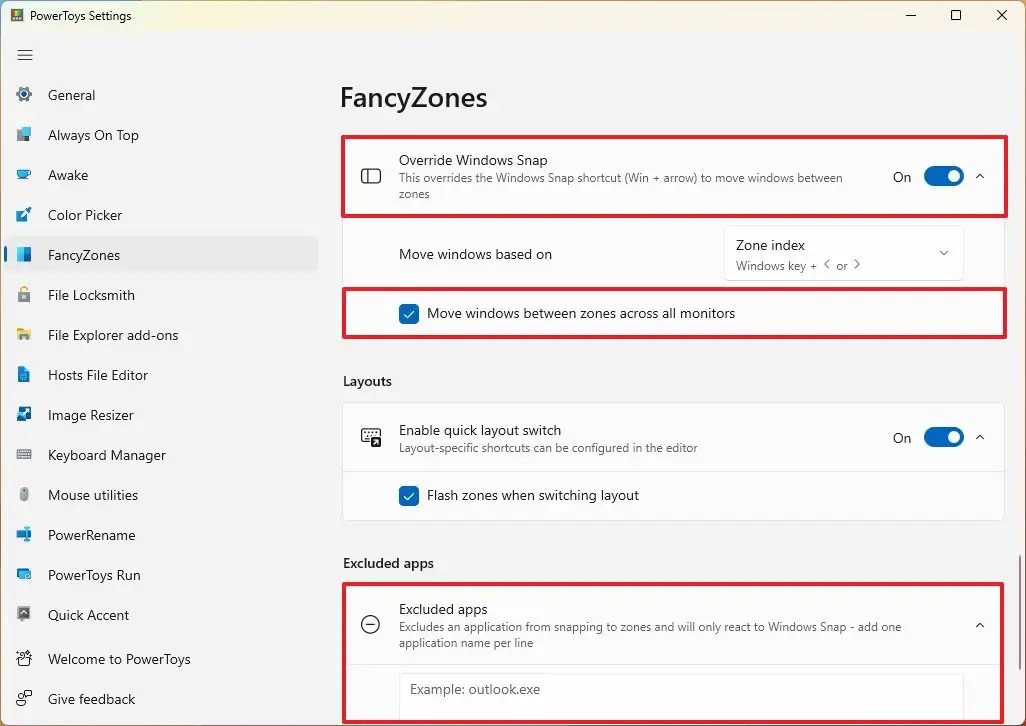Collapse the Excluded apps section
This screenshot has width=1026, height=726.
(980, 625)
